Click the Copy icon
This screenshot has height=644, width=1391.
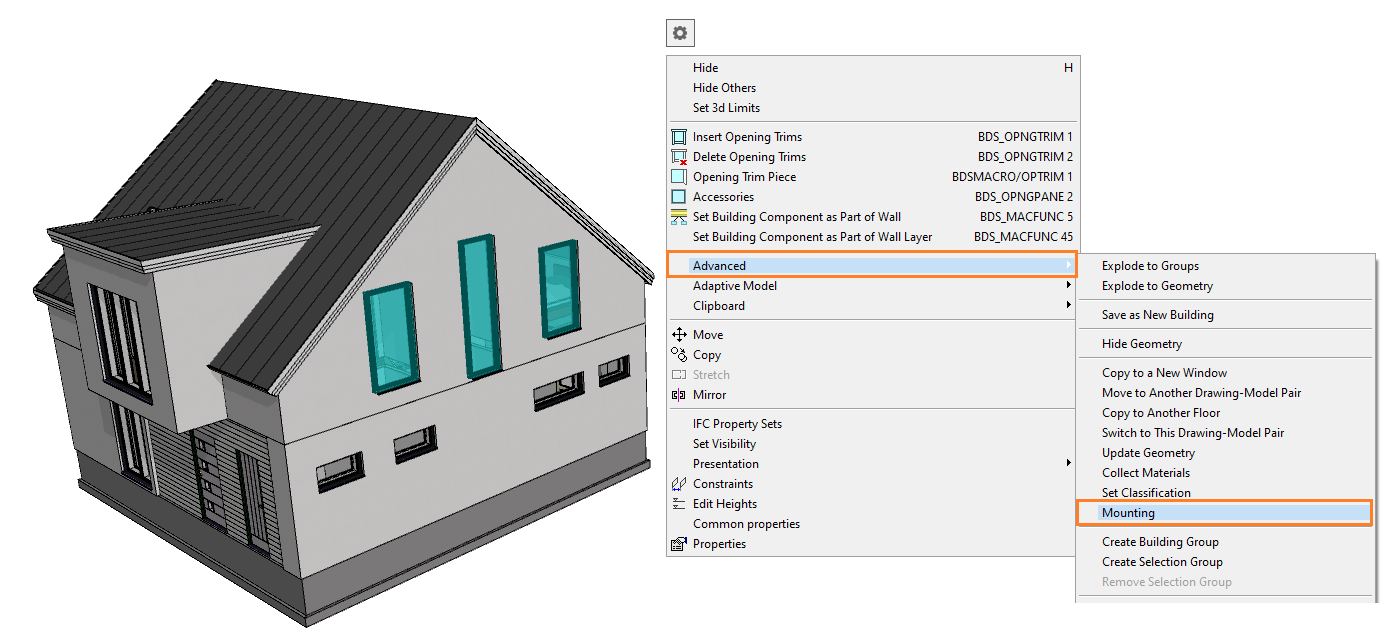[679, 355]
